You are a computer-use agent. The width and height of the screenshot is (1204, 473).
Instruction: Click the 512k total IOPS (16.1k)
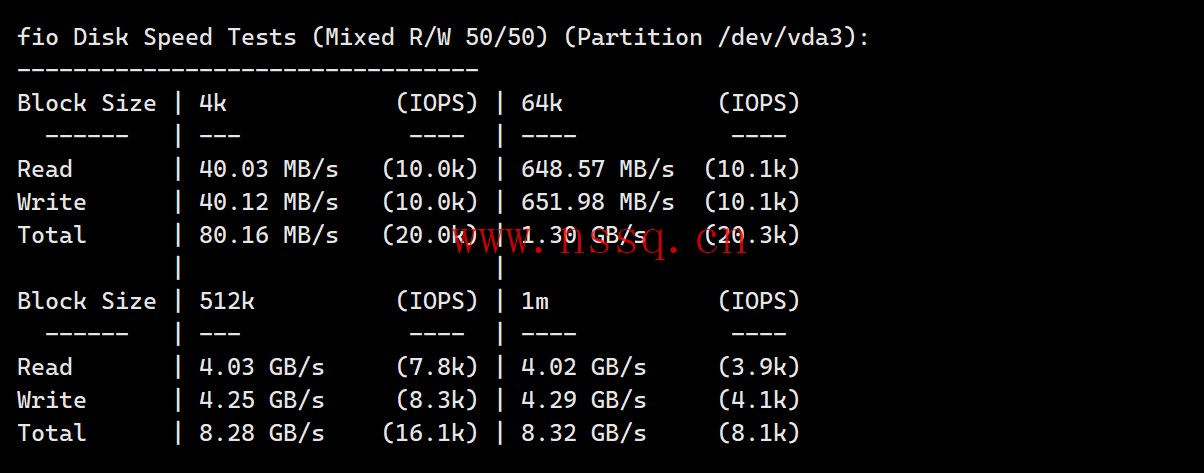coord(431,433)
